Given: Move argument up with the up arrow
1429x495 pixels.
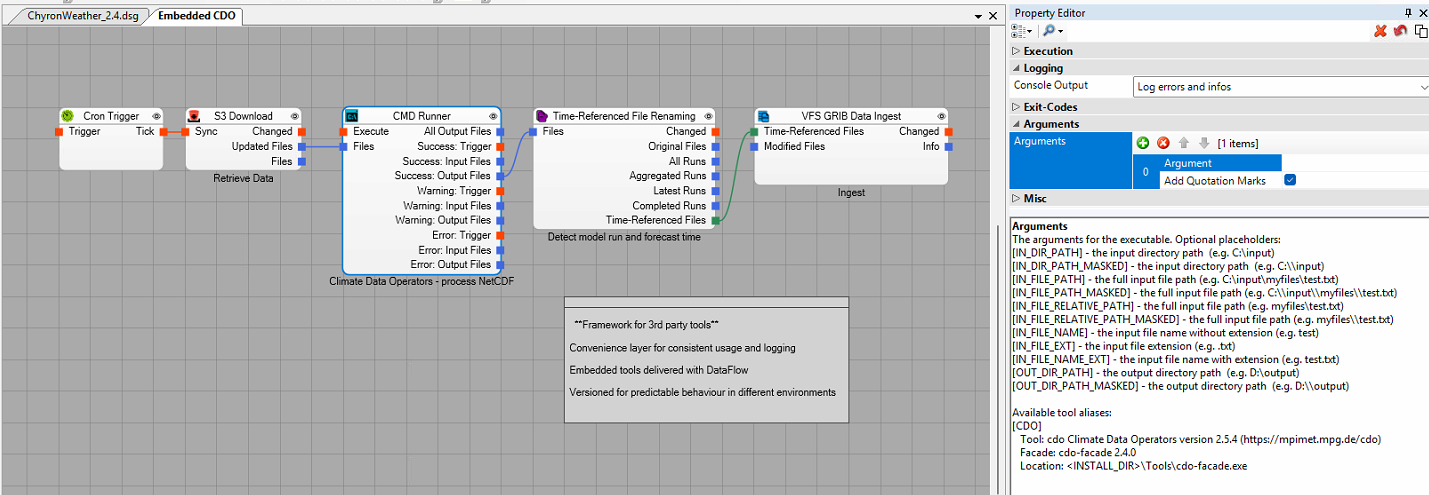Looking at the screenshot, I should (1185, 143).
